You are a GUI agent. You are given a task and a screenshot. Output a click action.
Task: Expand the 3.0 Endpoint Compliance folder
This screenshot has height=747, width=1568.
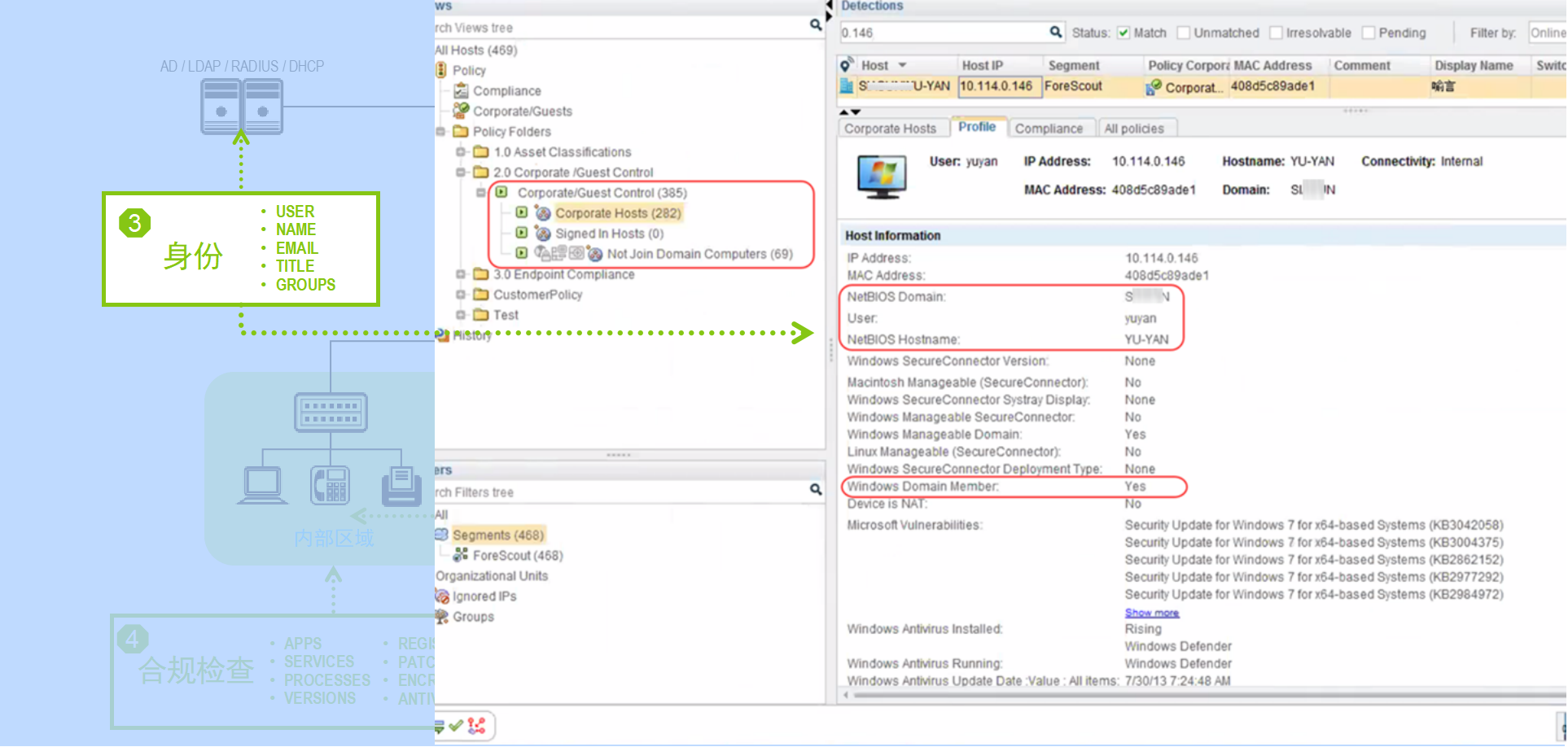[461, 274]
